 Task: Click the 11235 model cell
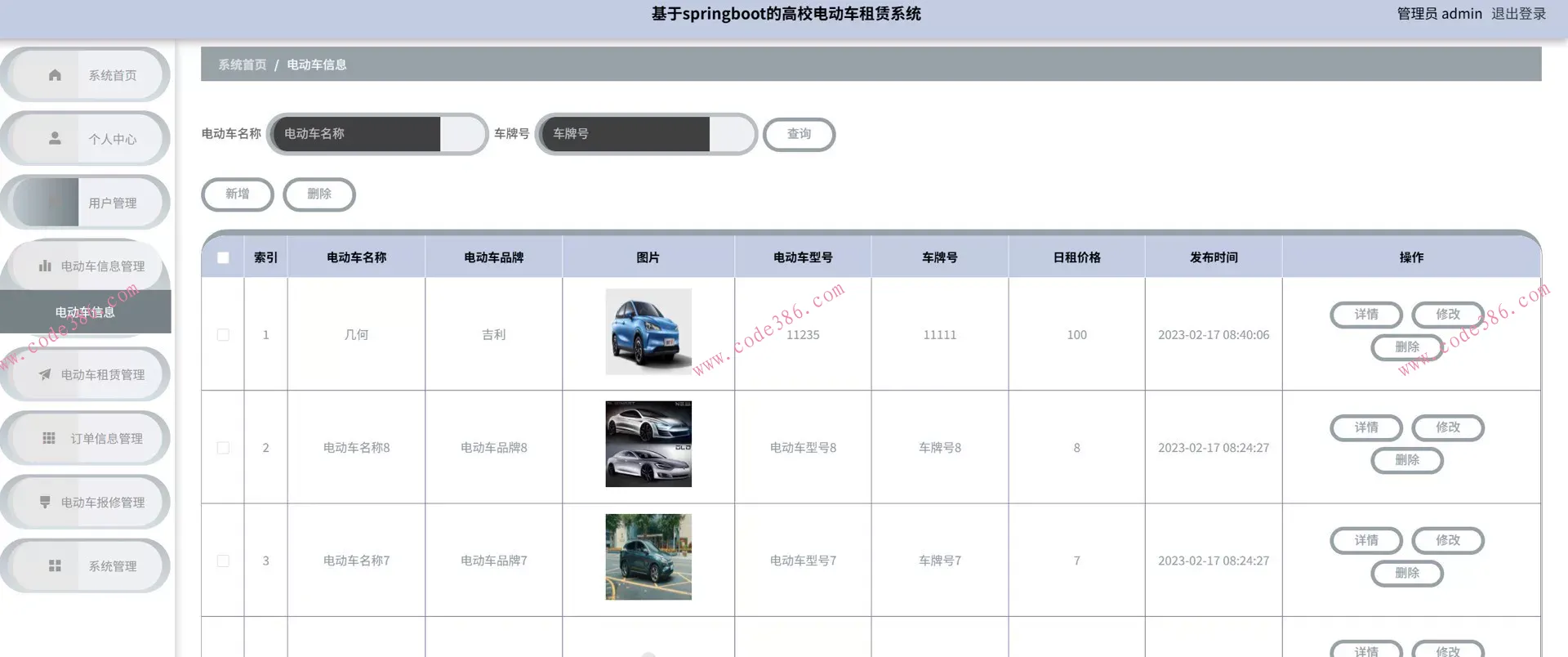pyautogui.click(x=803, y=334)
